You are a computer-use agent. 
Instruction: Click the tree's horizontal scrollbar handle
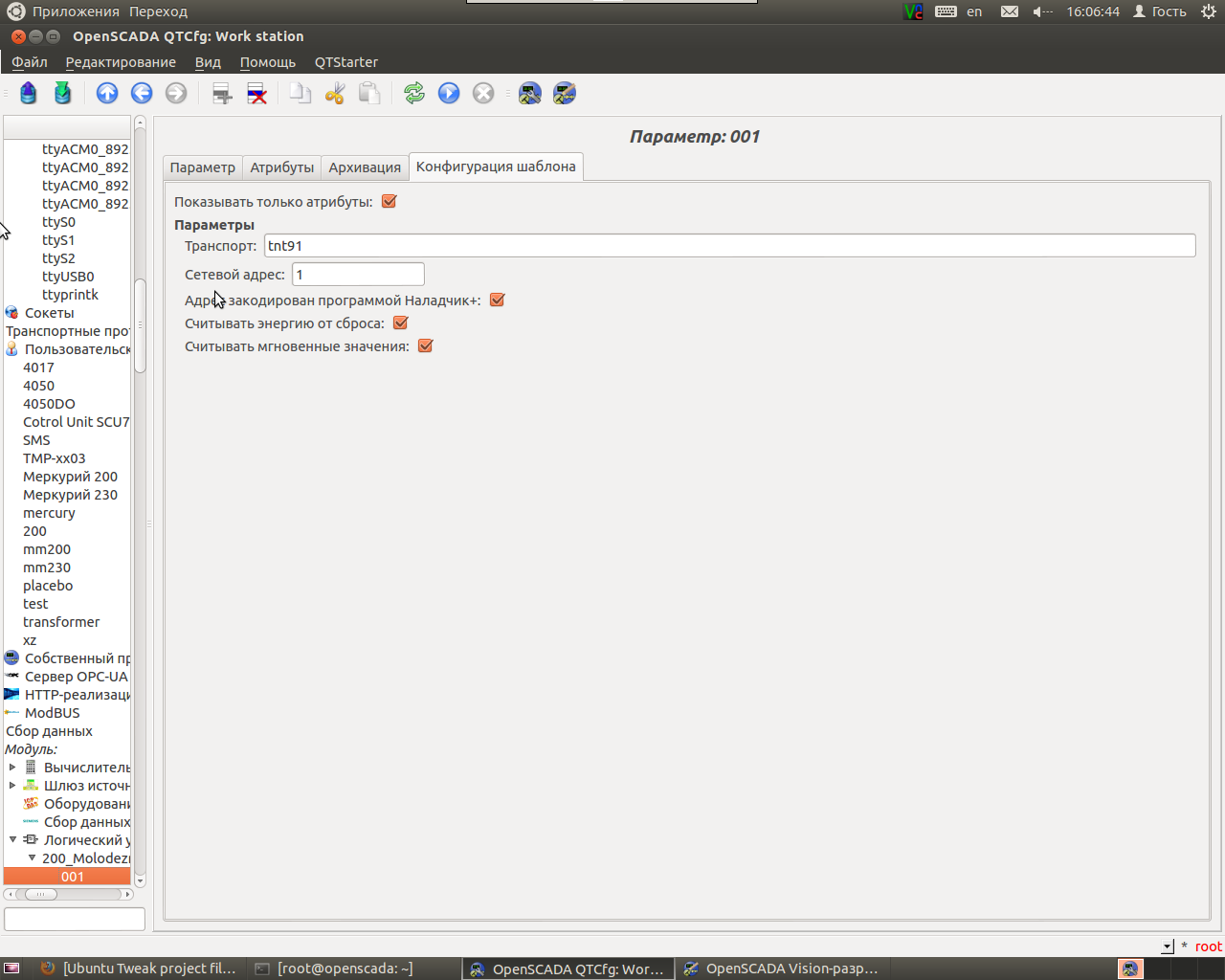click(x=40, y=894)
